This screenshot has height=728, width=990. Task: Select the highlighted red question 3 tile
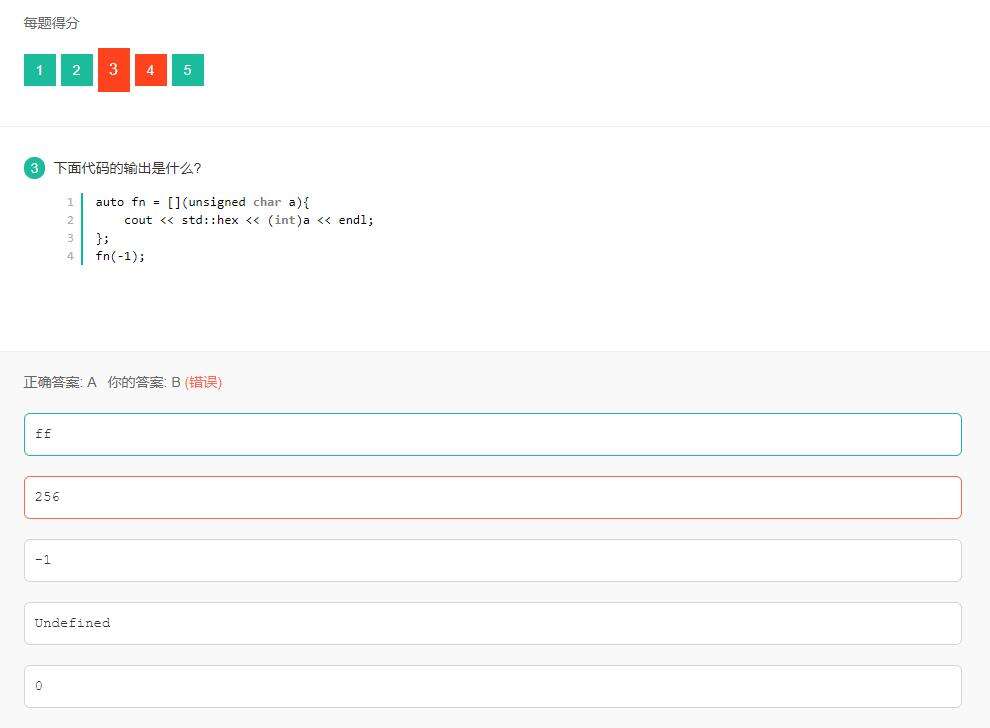click(114, 69)
